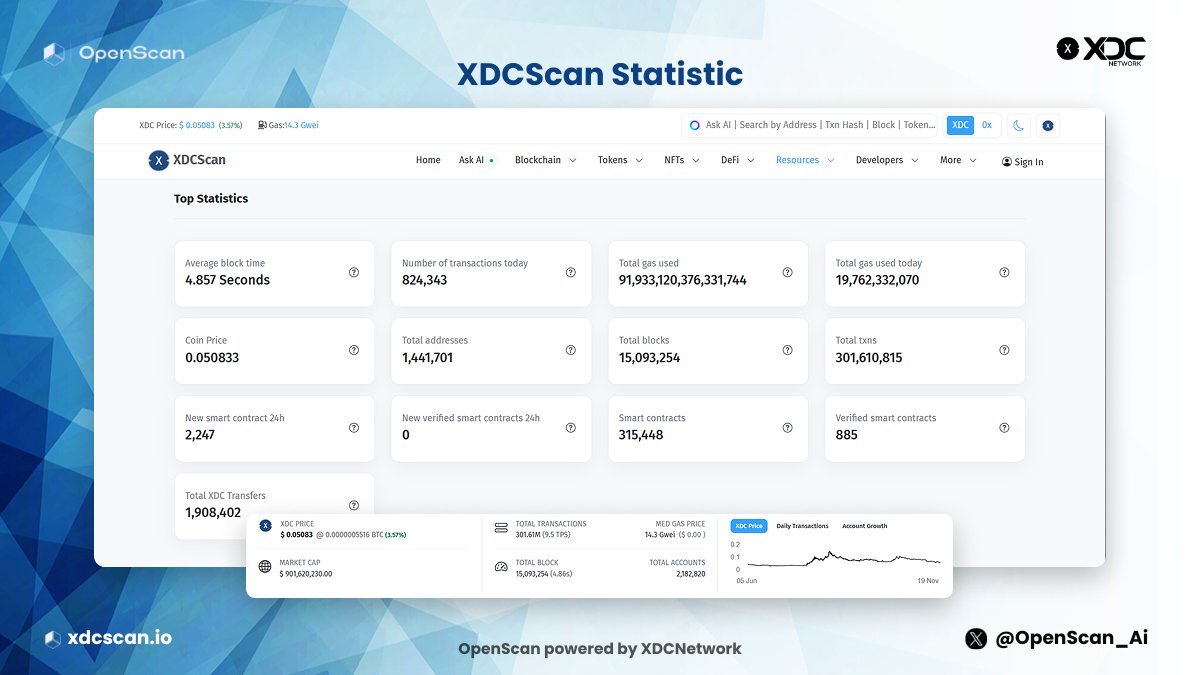Select Home in the navigation menu
Image resolution: width=1200 pixels, height=675 pixels.
(428, 160)
